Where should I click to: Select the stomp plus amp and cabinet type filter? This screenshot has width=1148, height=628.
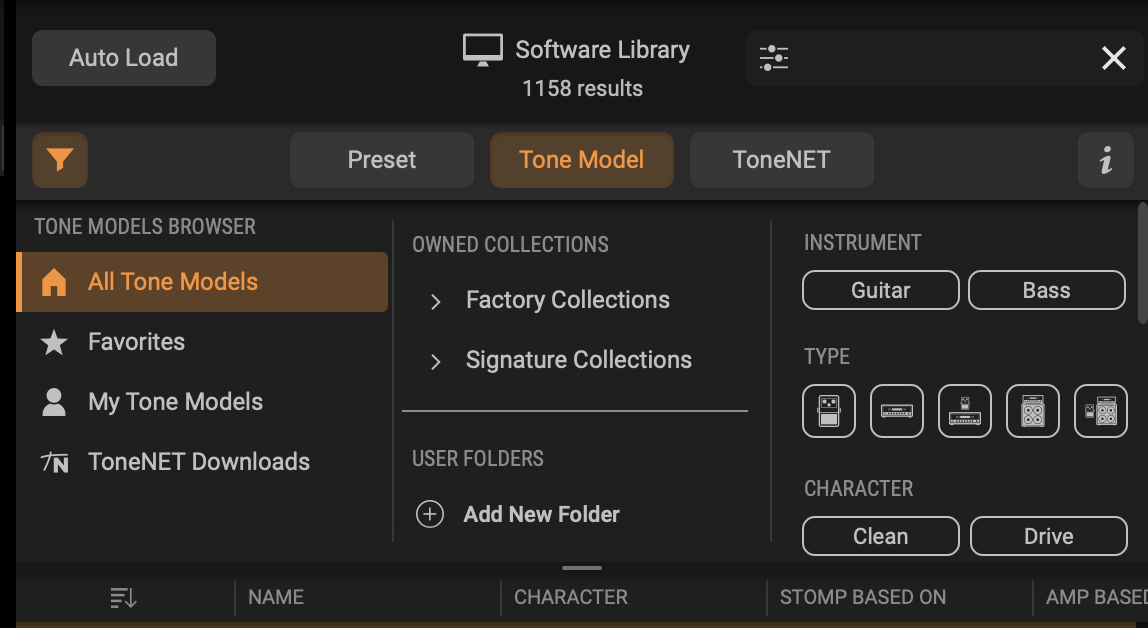pyautogui.click(x=1100, y=411)
